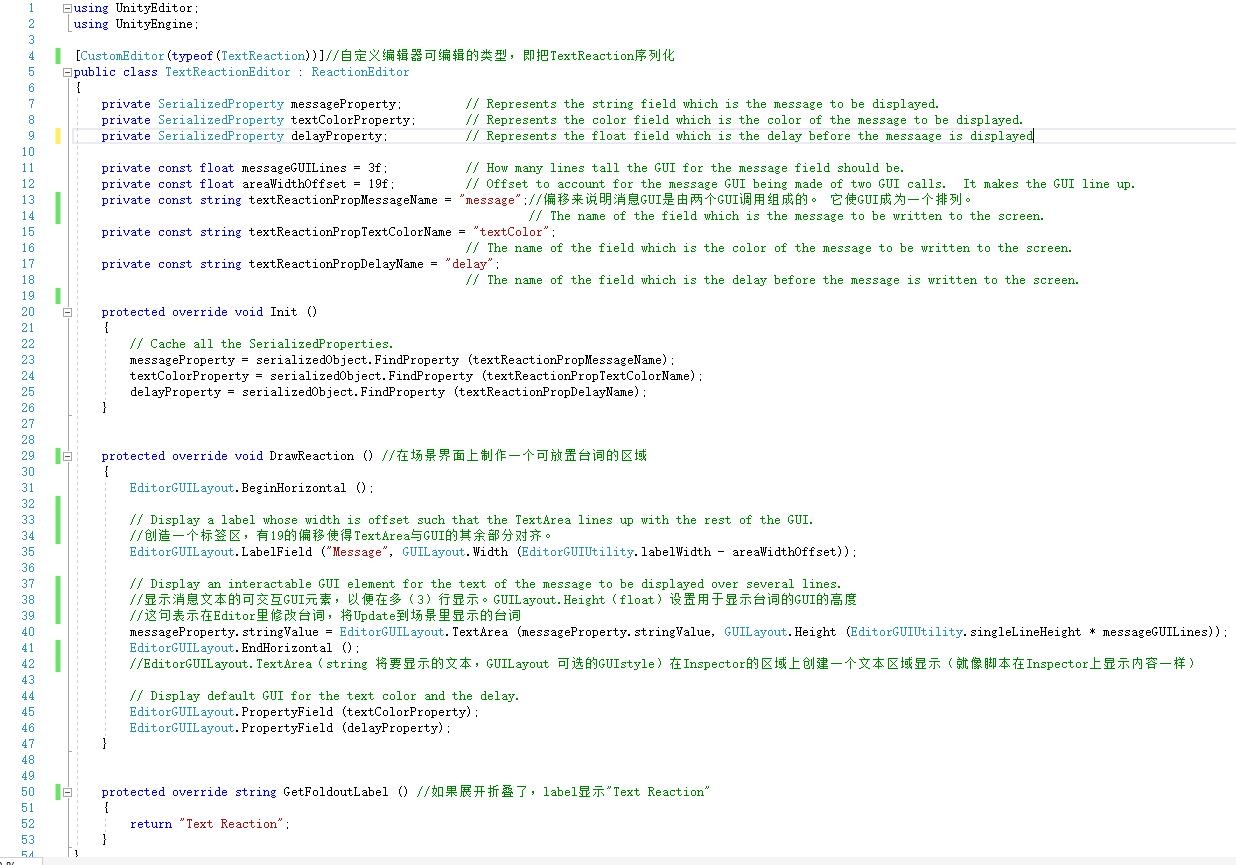Collapse the GetFoldoutLabel method fold marker
1236x865 pixels.
[x=67, y=792]
